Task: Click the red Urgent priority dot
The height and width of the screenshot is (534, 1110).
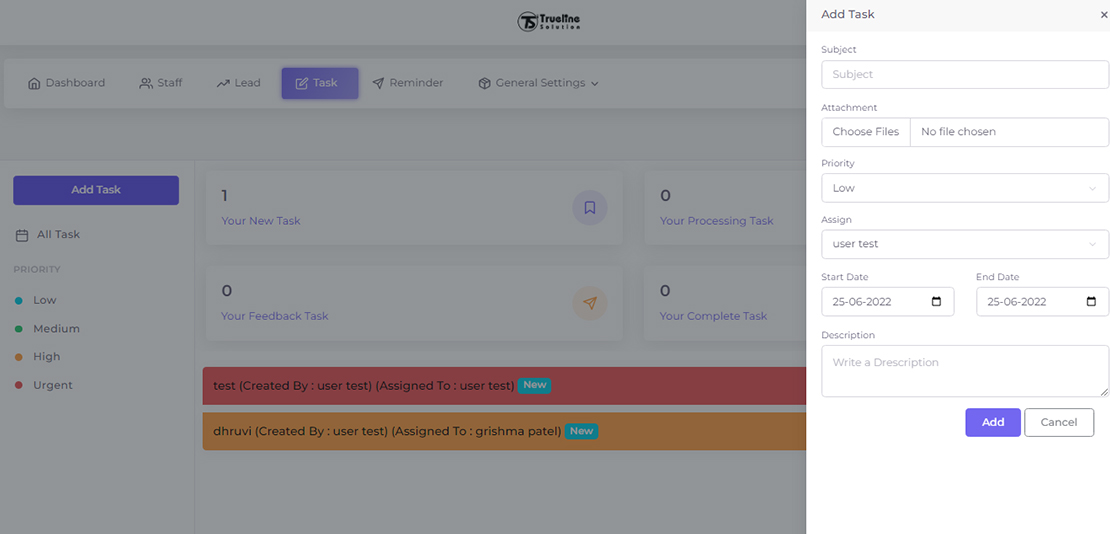Action: (x=18, y=386)
